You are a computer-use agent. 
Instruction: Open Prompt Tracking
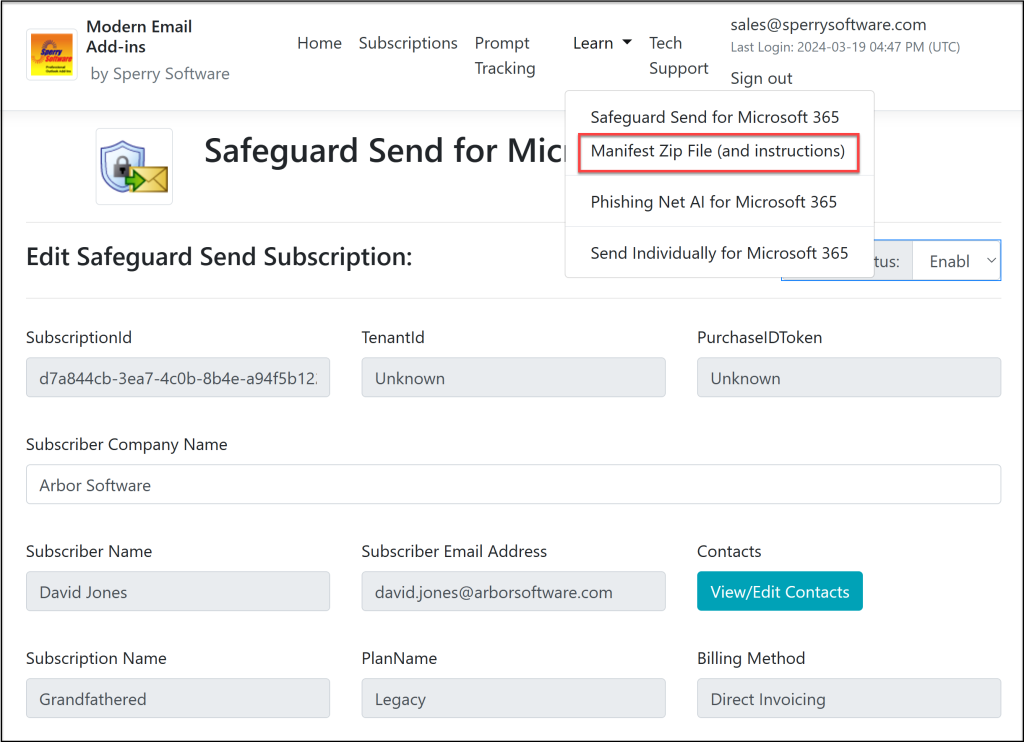(x=504, y=55)
